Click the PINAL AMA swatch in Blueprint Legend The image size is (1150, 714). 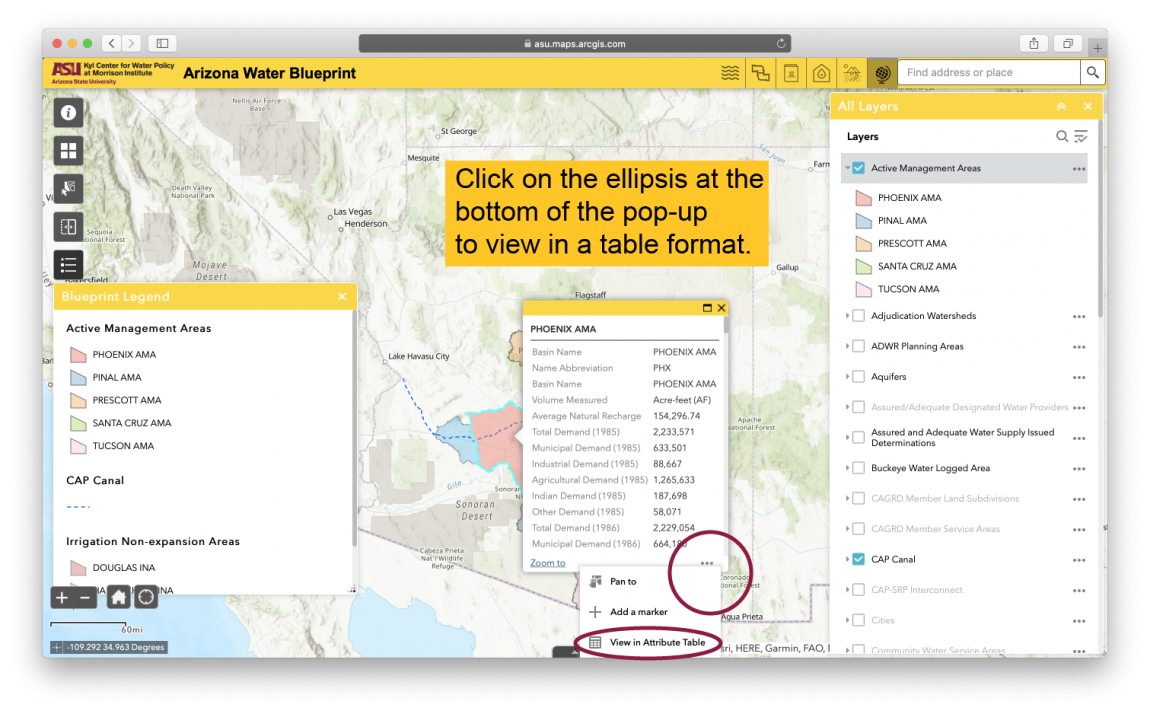pos(78,378)
